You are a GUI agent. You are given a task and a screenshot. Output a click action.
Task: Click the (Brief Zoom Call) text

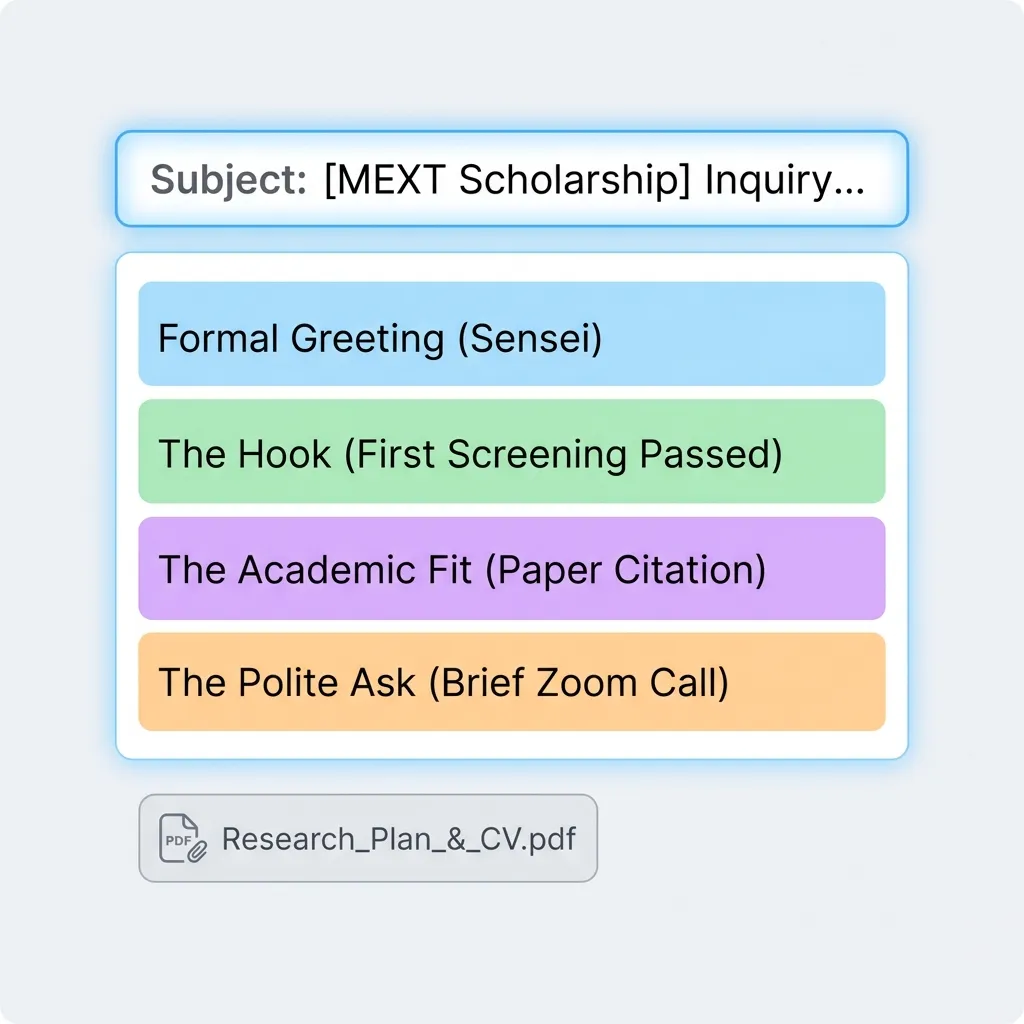pos(579,684)
